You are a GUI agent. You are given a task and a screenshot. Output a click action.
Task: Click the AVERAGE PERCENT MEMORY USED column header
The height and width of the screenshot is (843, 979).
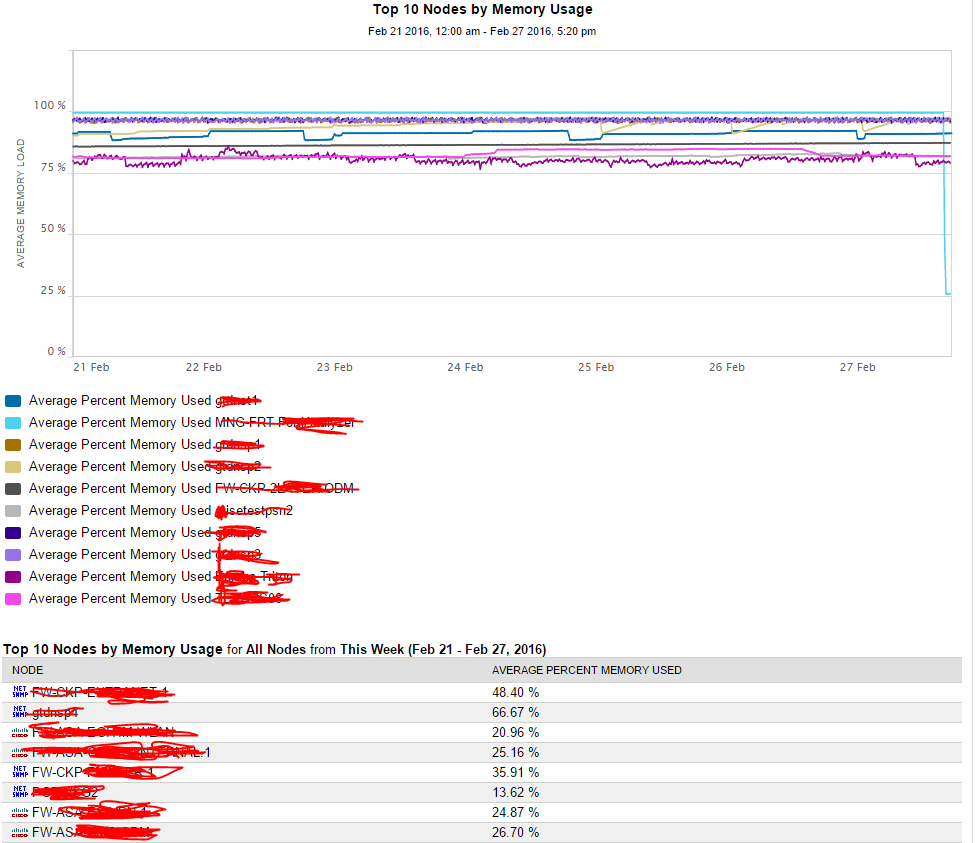587,670
